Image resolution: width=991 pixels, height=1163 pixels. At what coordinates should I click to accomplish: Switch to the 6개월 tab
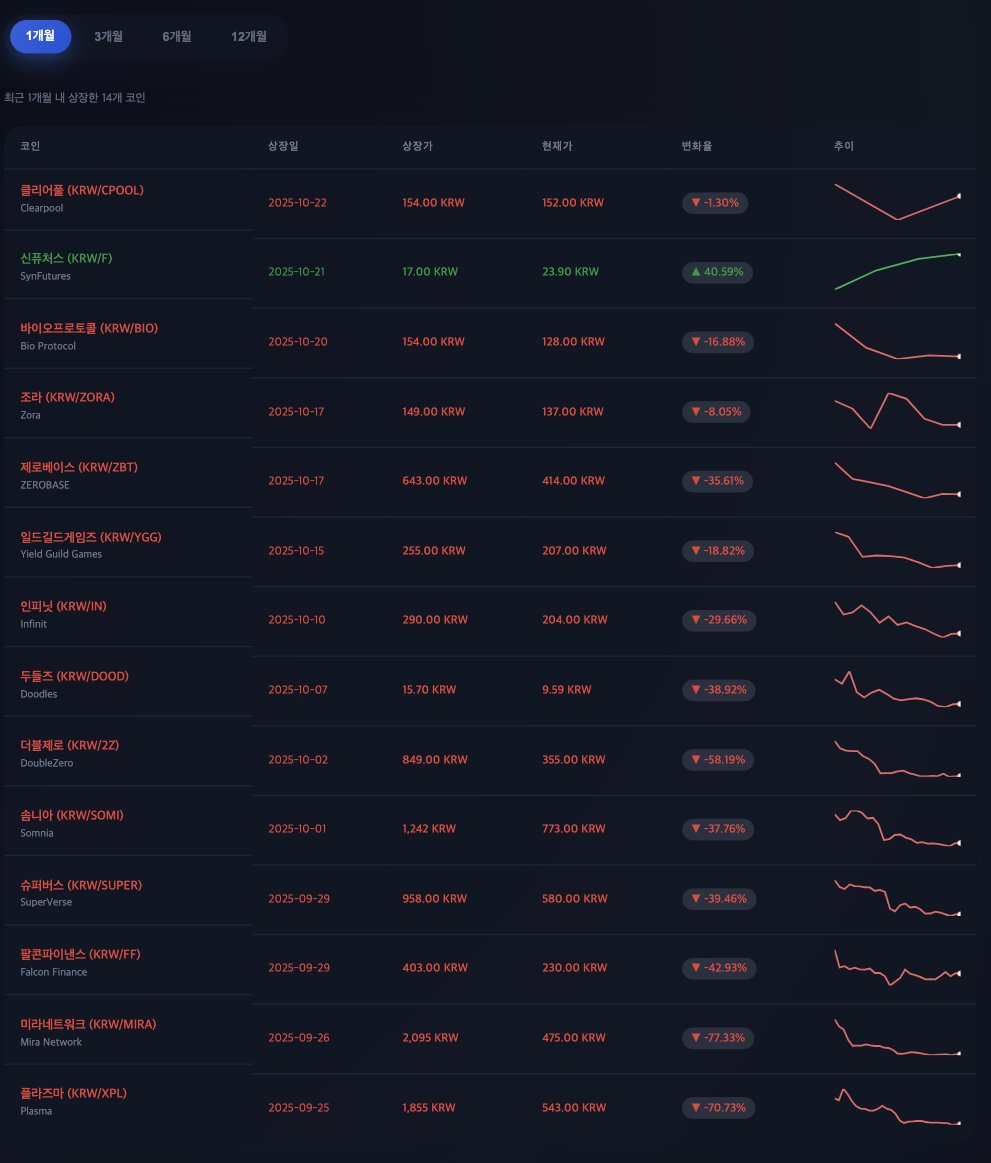177,36
